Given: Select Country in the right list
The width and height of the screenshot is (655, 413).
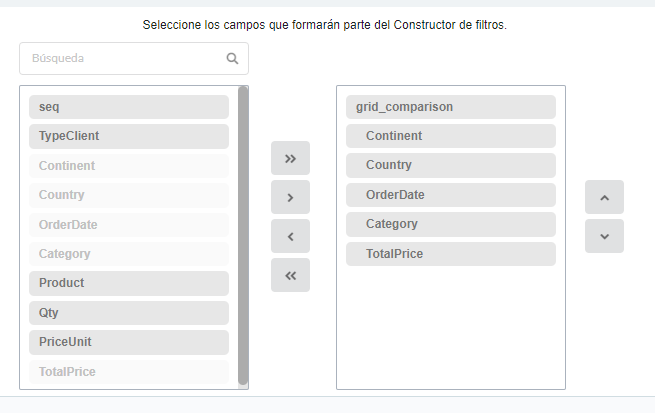Looking at the screenshot, I should tap(451, 165).
